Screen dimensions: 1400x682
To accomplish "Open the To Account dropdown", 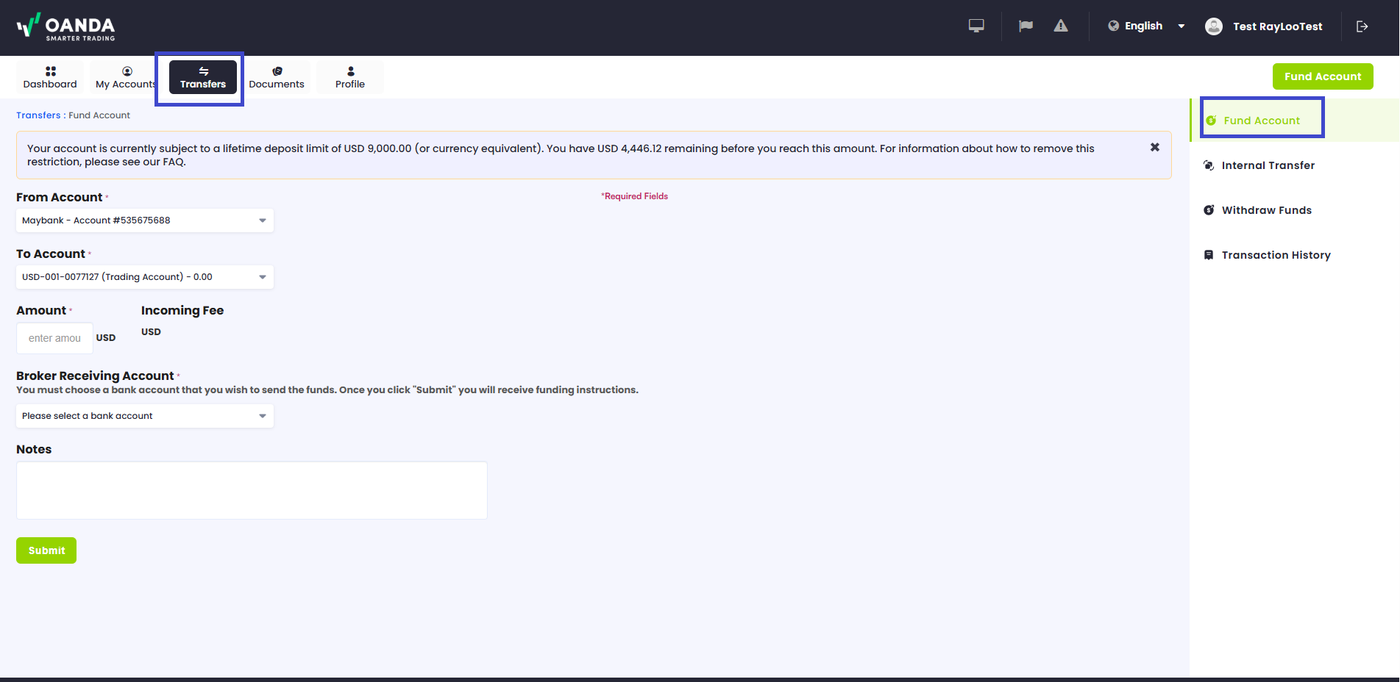I will point(145,277).
